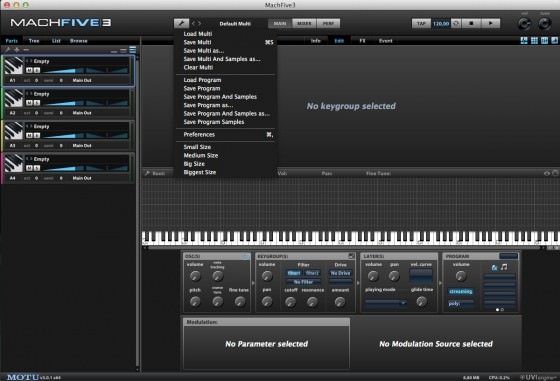Viewport: 560px width, 381px height.
Task: Mute part A2 with its M button
Action: pyautogui.click(x=29, y=103)
